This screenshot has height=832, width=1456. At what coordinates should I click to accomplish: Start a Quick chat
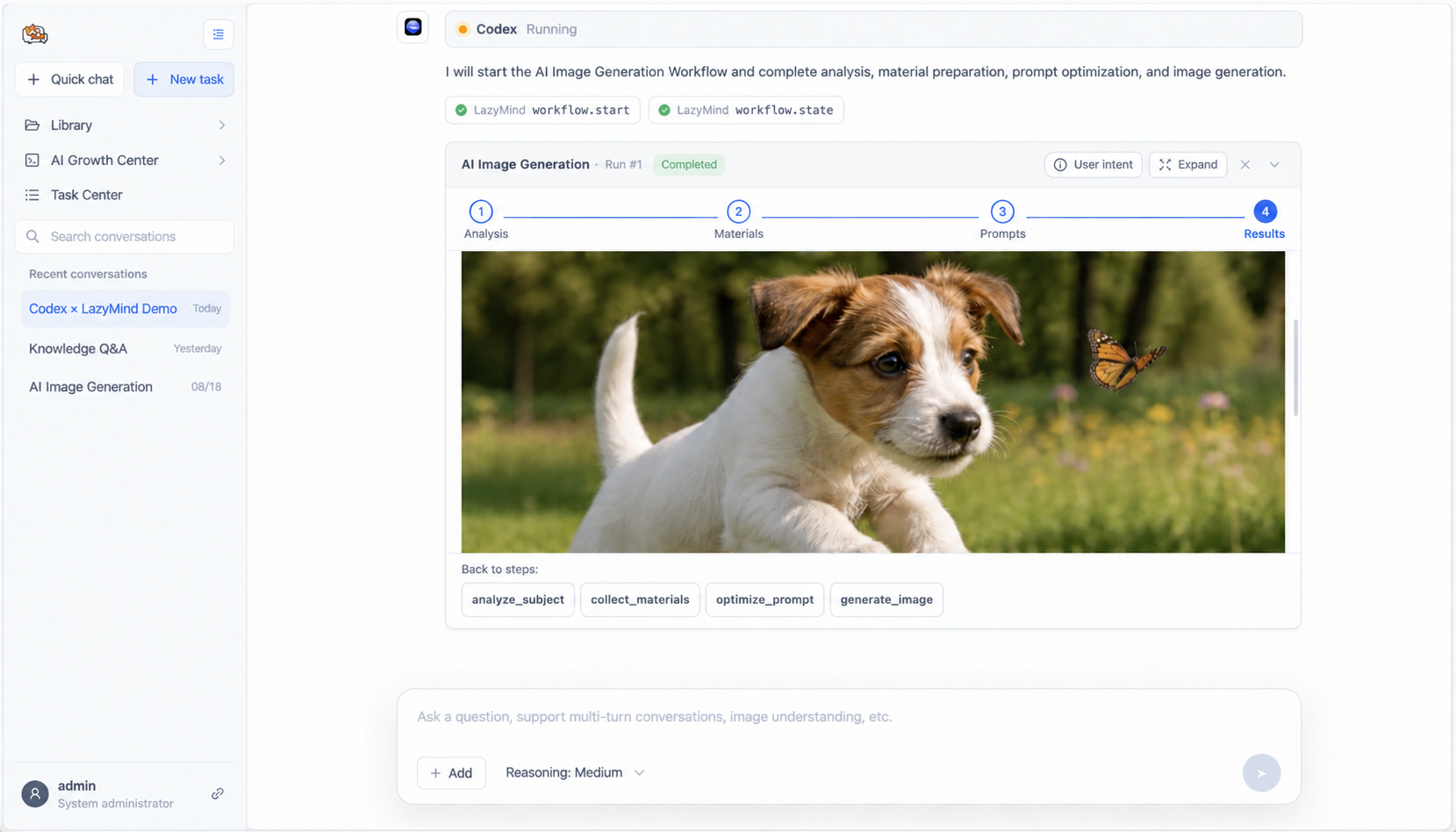click(70, 80)
